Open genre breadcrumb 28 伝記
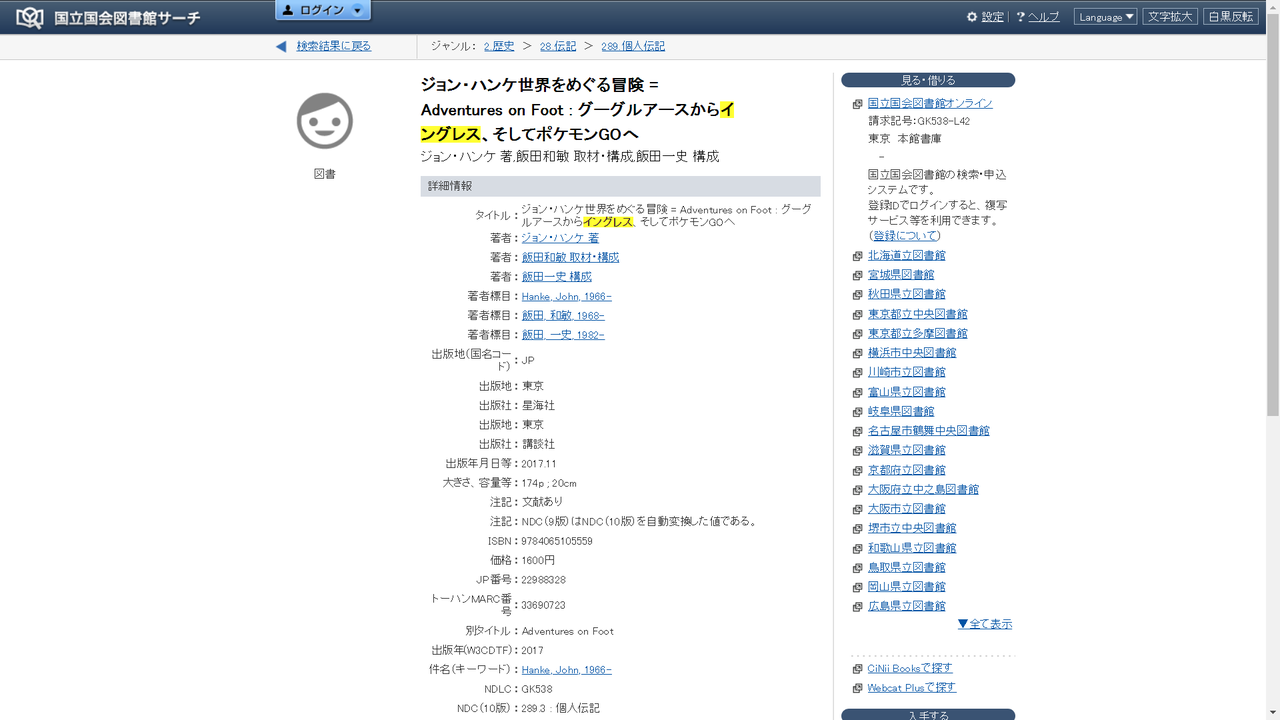The width and height of the screenshot is (1280, 720). tap(558, 46)
